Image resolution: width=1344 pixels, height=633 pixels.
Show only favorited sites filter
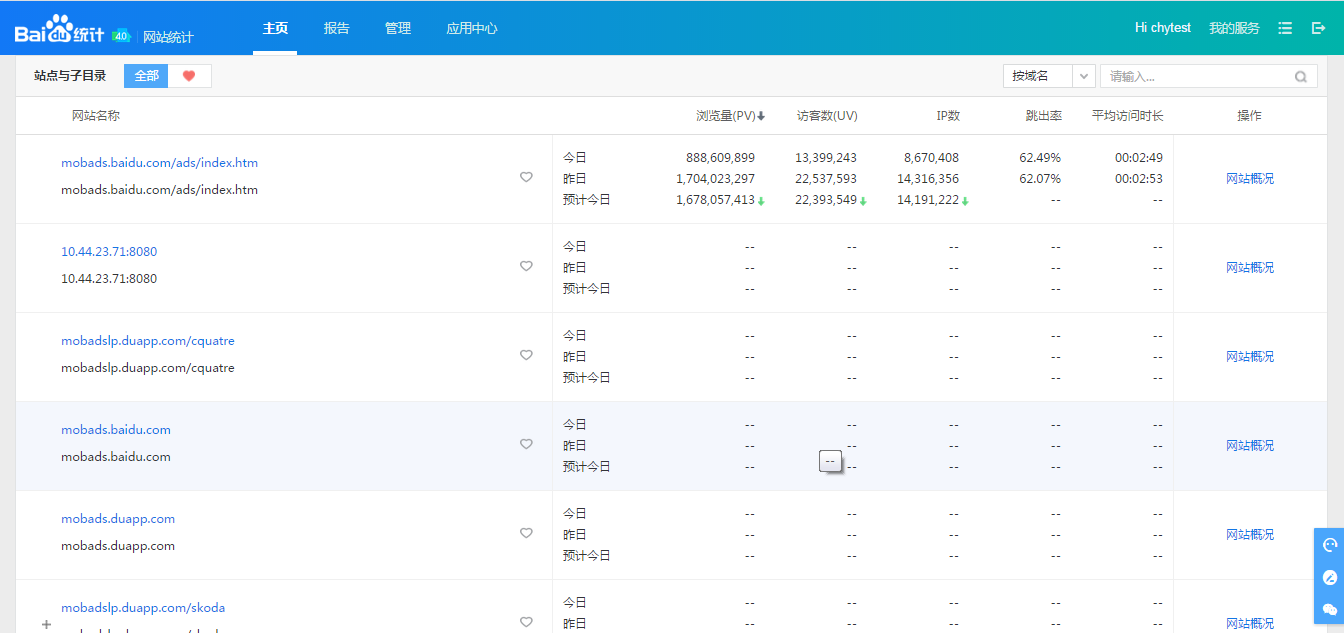(189, 76)
